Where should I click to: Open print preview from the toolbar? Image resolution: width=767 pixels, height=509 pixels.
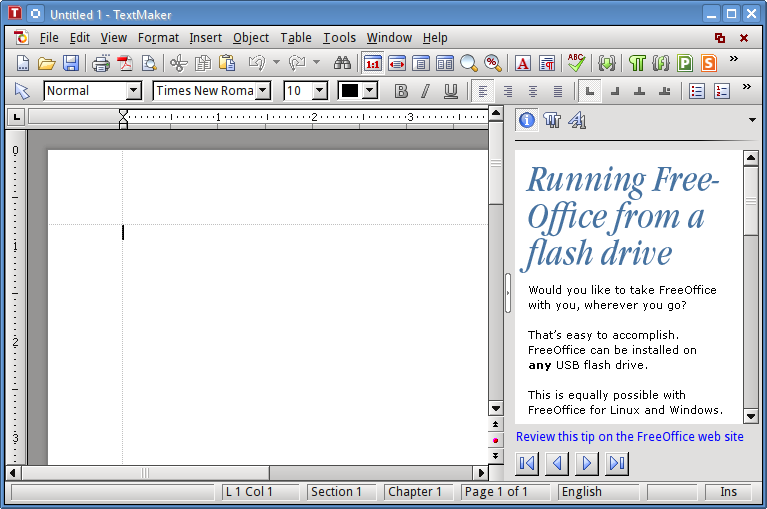coord(149,64)
